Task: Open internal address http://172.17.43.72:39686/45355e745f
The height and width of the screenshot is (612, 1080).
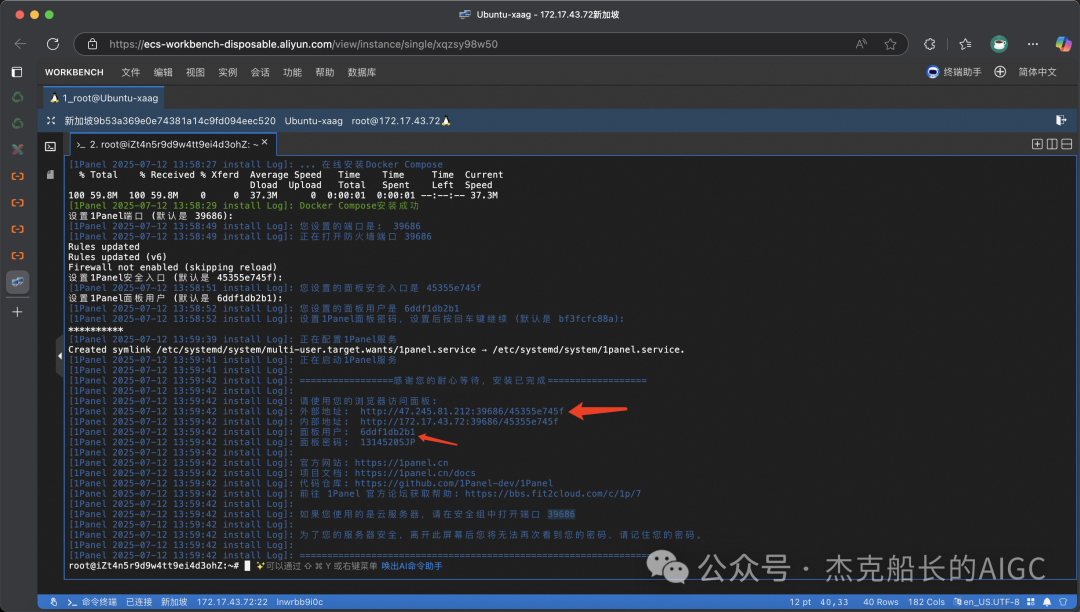Action: (459, 421)
